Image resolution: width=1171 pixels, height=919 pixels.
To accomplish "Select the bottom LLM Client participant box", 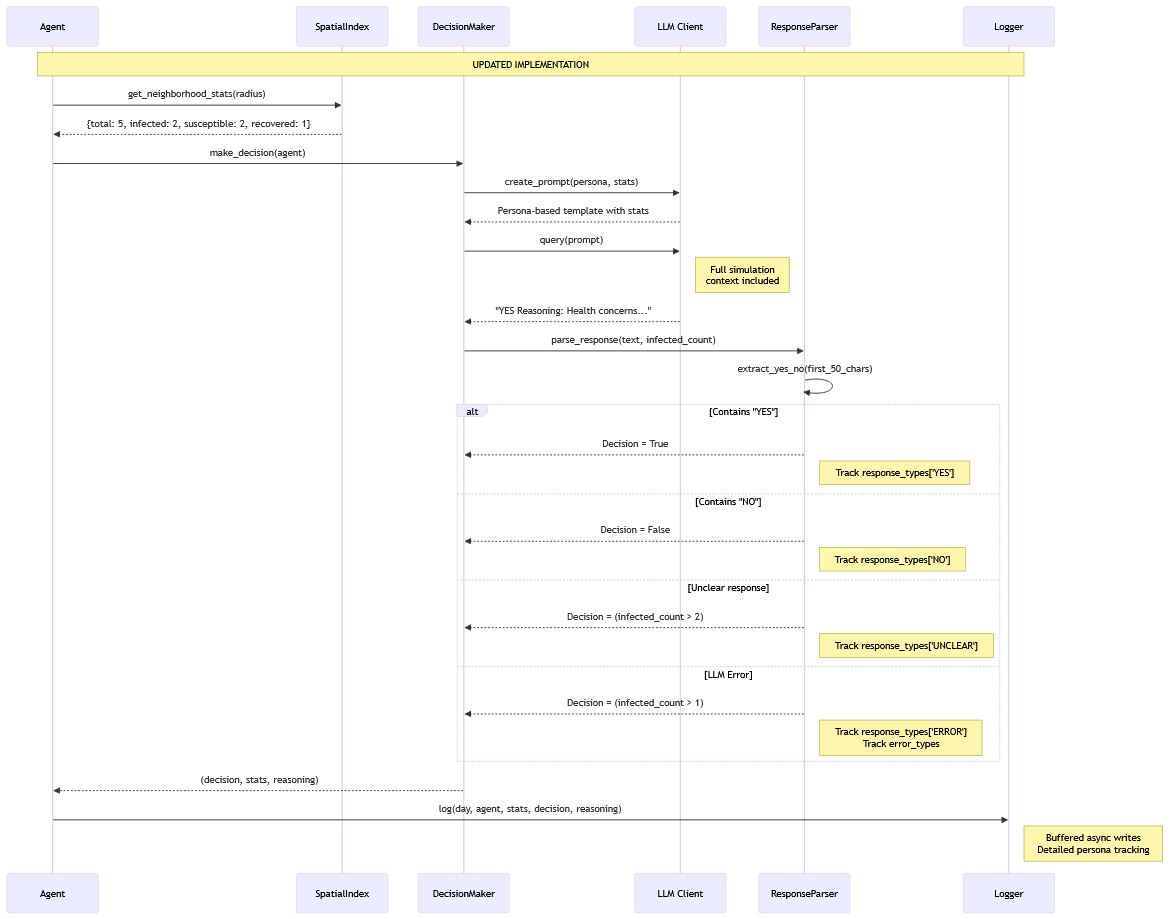I will point(680,893).
